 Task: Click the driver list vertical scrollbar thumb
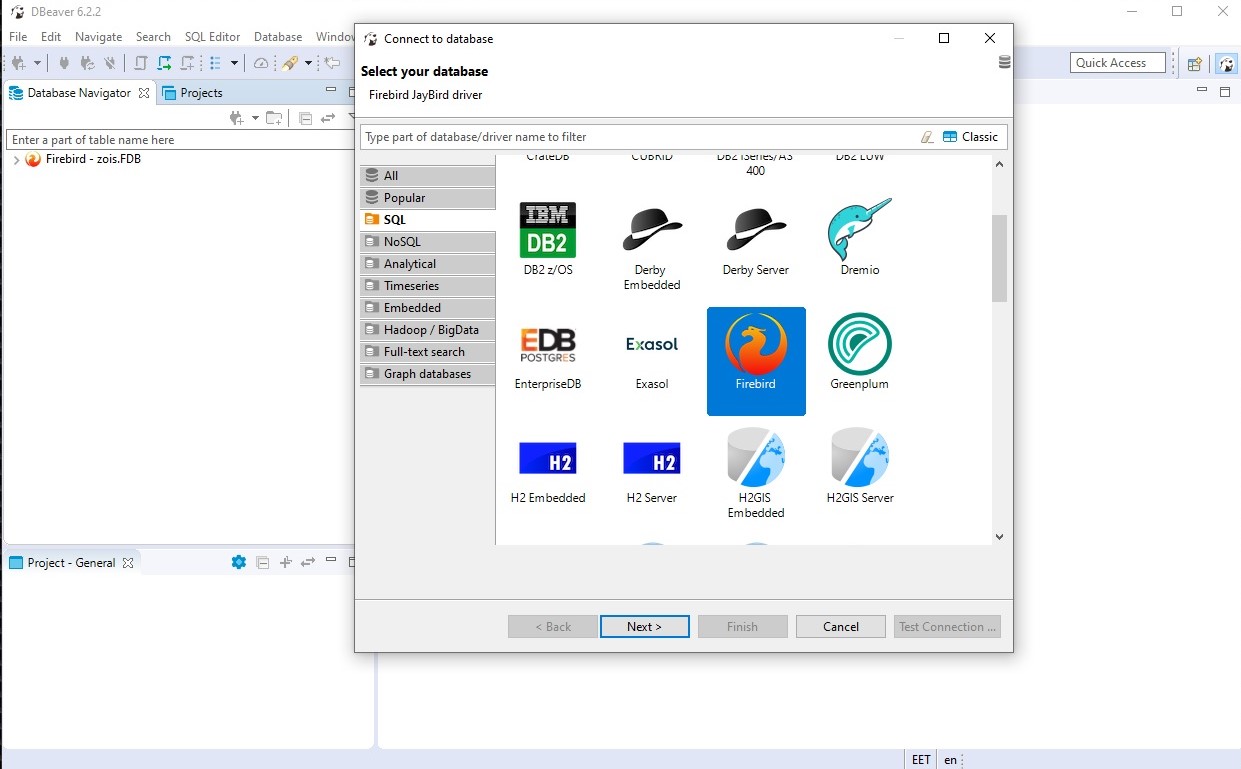click(x=999, y=258)
